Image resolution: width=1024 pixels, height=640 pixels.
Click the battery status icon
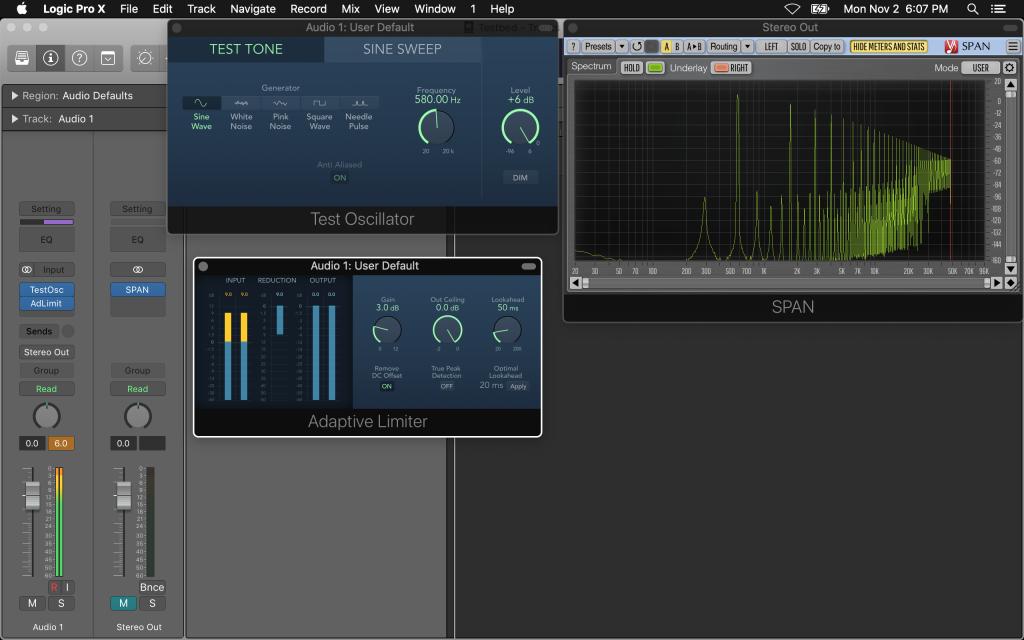coord(820,9)
